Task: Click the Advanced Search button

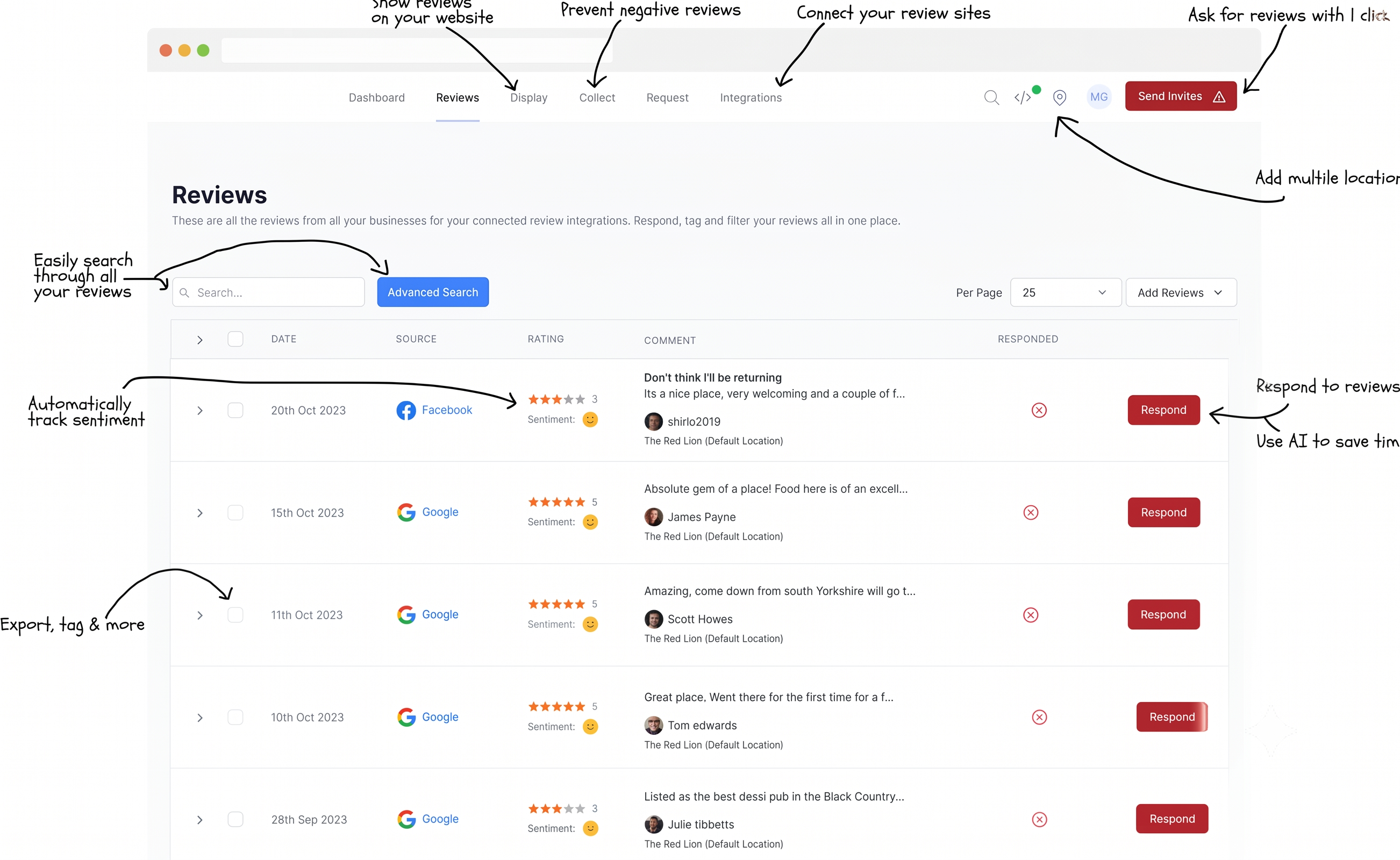Action: point(432,292)
